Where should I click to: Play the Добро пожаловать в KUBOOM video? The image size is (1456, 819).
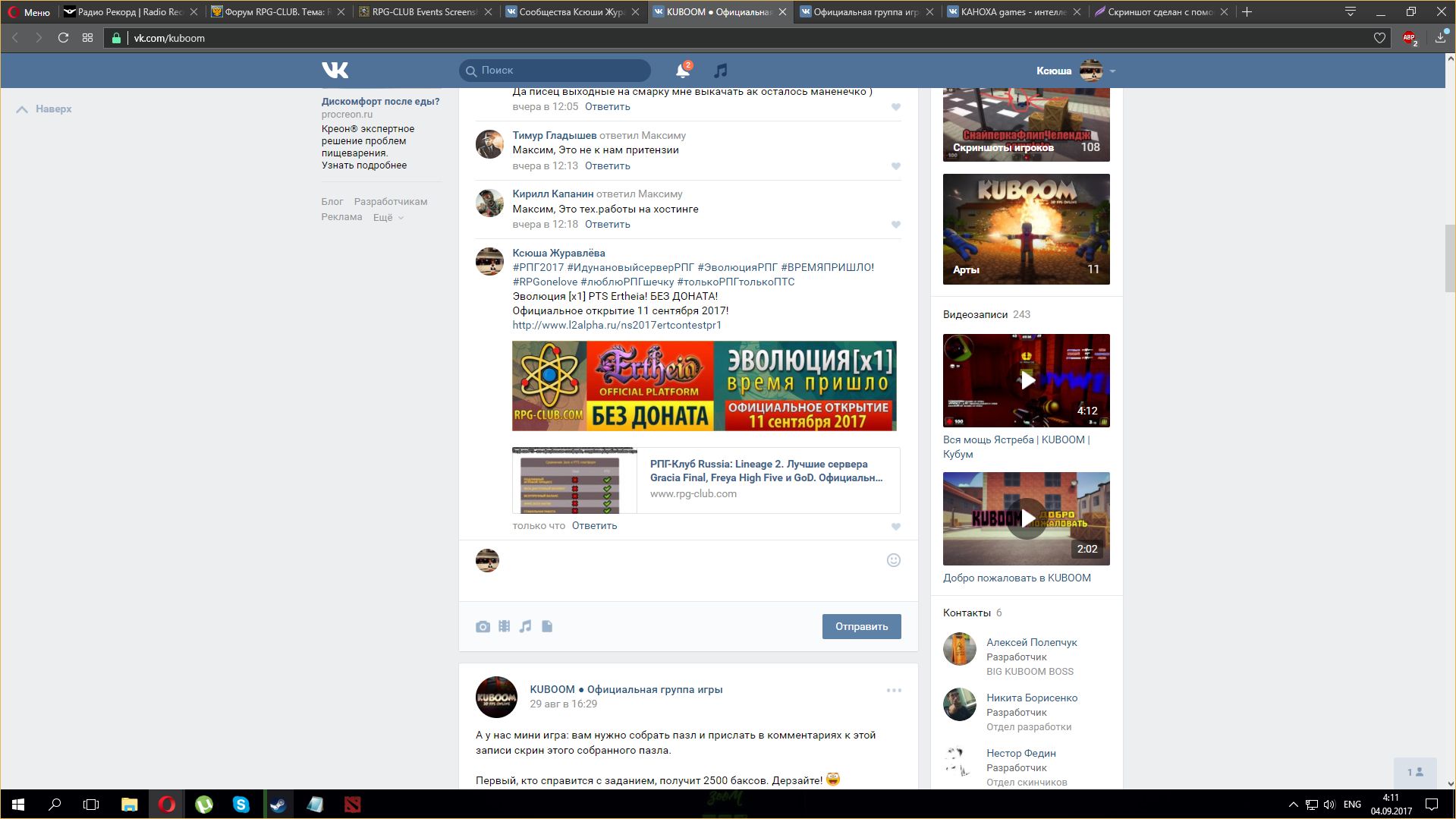click(x=1026, y=518)
